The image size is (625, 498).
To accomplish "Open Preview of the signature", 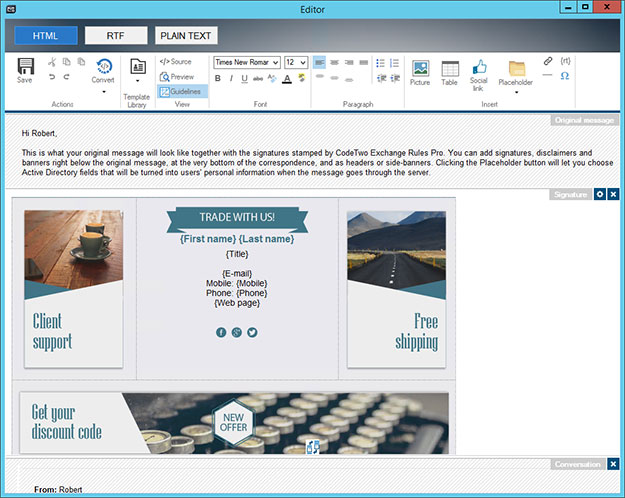I will pyautogui.click(x=177, y=77).
